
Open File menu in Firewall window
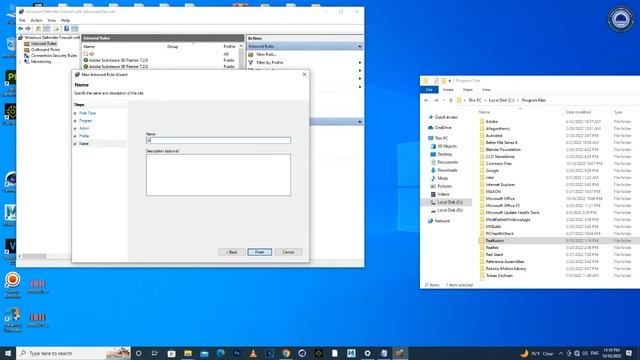click(22, 20)
